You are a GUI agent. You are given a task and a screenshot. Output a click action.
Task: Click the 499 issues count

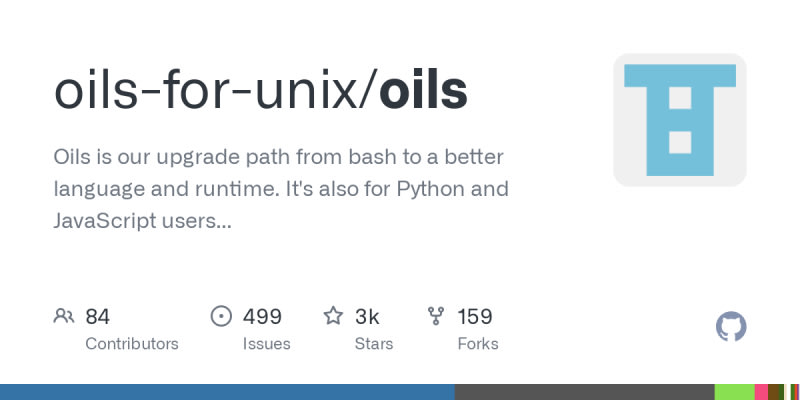coord(262,317)
